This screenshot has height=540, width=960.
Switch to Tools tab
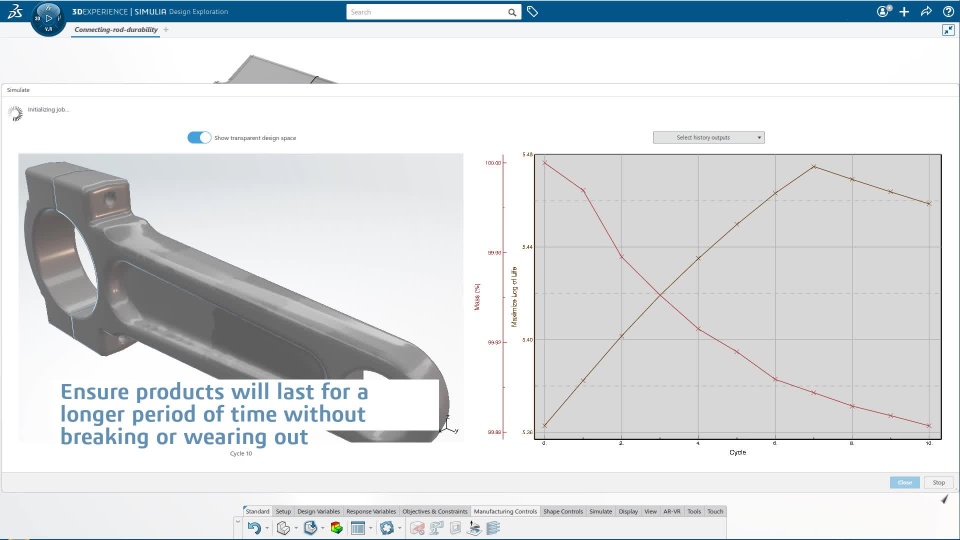[694, 511]
